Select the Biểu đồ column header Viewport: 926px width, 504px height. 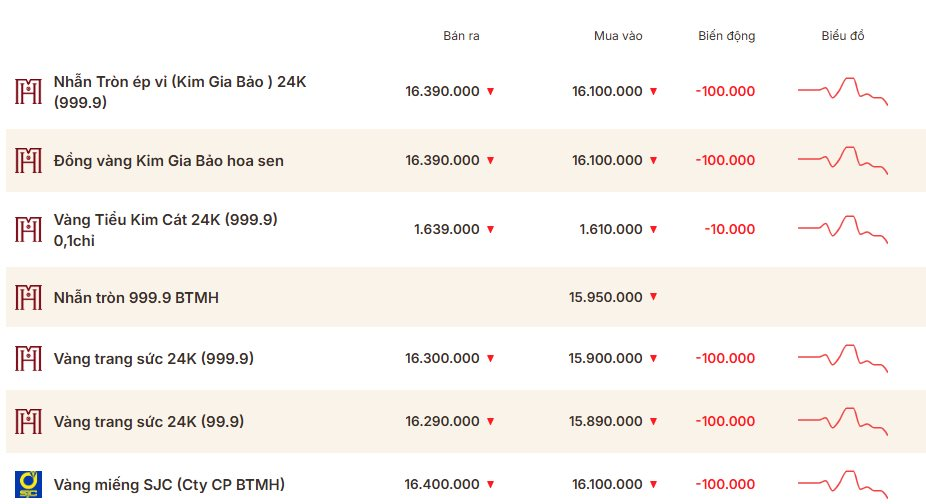[843, 35]
